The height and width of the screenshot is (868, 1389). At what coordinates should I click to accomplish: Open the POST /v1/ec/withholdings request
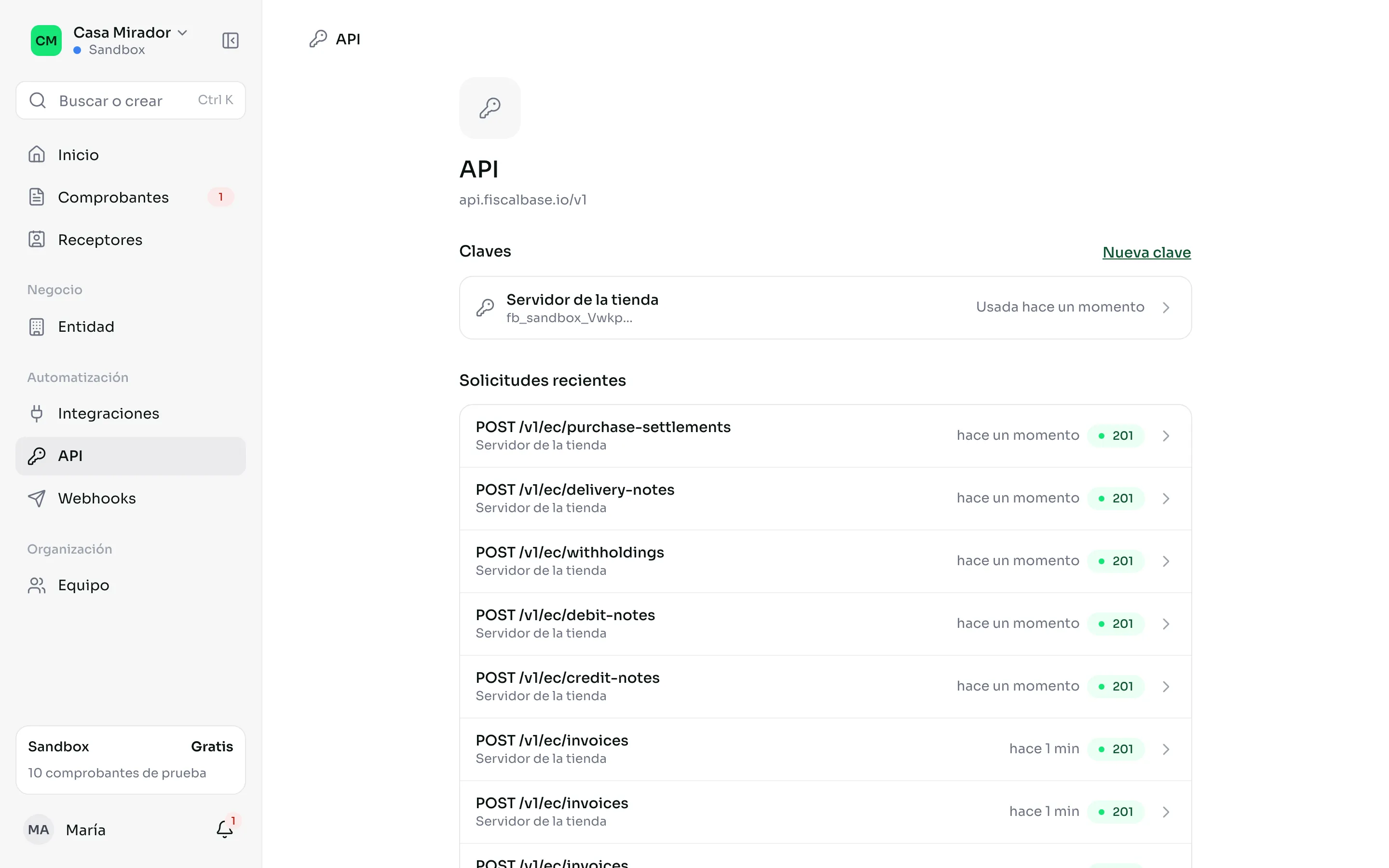pyautogui.click(x=825, y=561)
